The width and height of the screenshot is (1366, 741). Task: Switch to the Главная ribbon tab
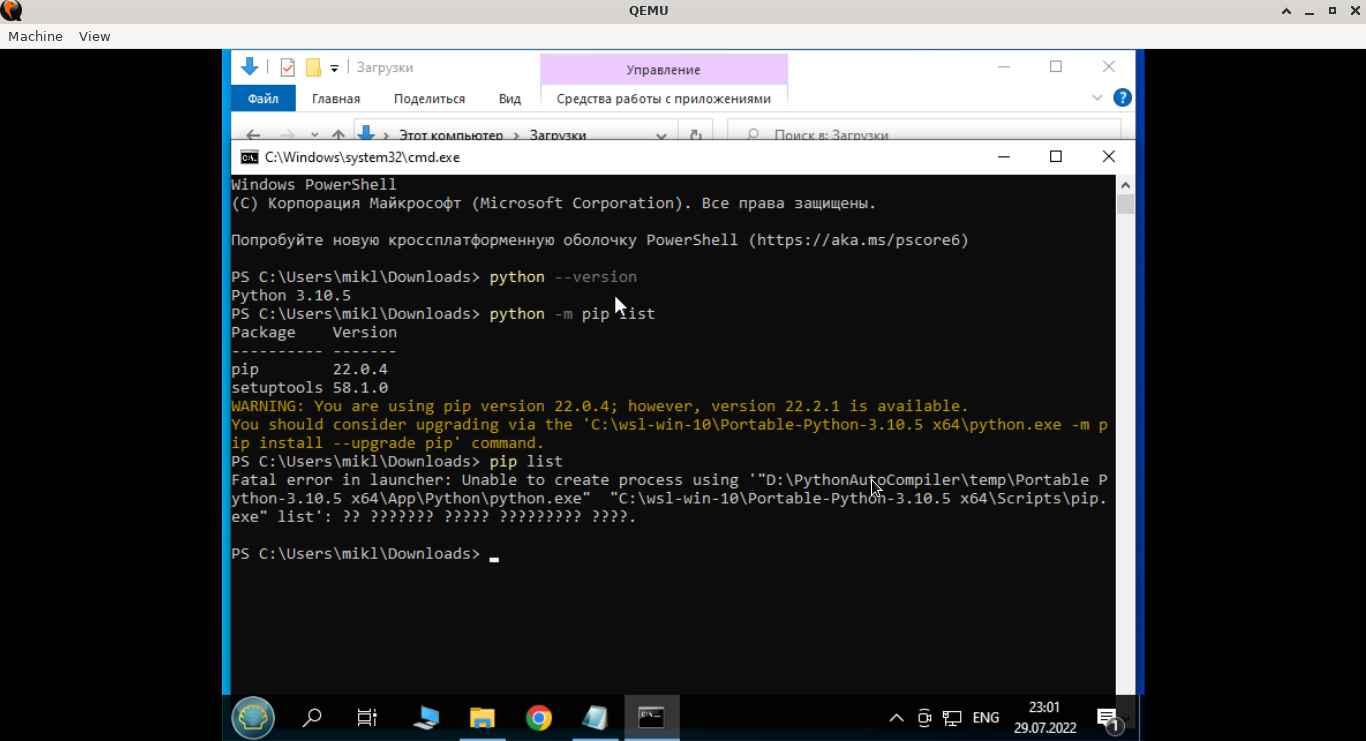[x=336, y=98]
